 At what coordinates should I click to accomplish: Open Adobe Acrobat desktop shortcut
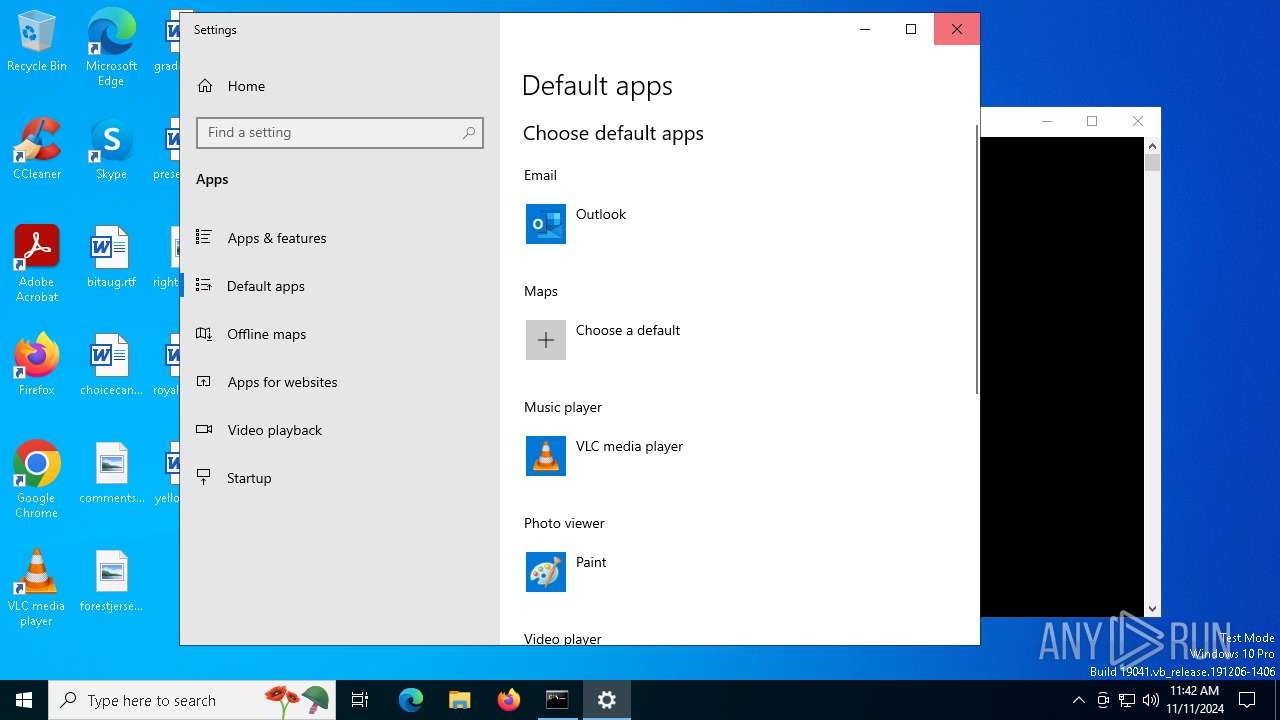(x=37, y=264)
